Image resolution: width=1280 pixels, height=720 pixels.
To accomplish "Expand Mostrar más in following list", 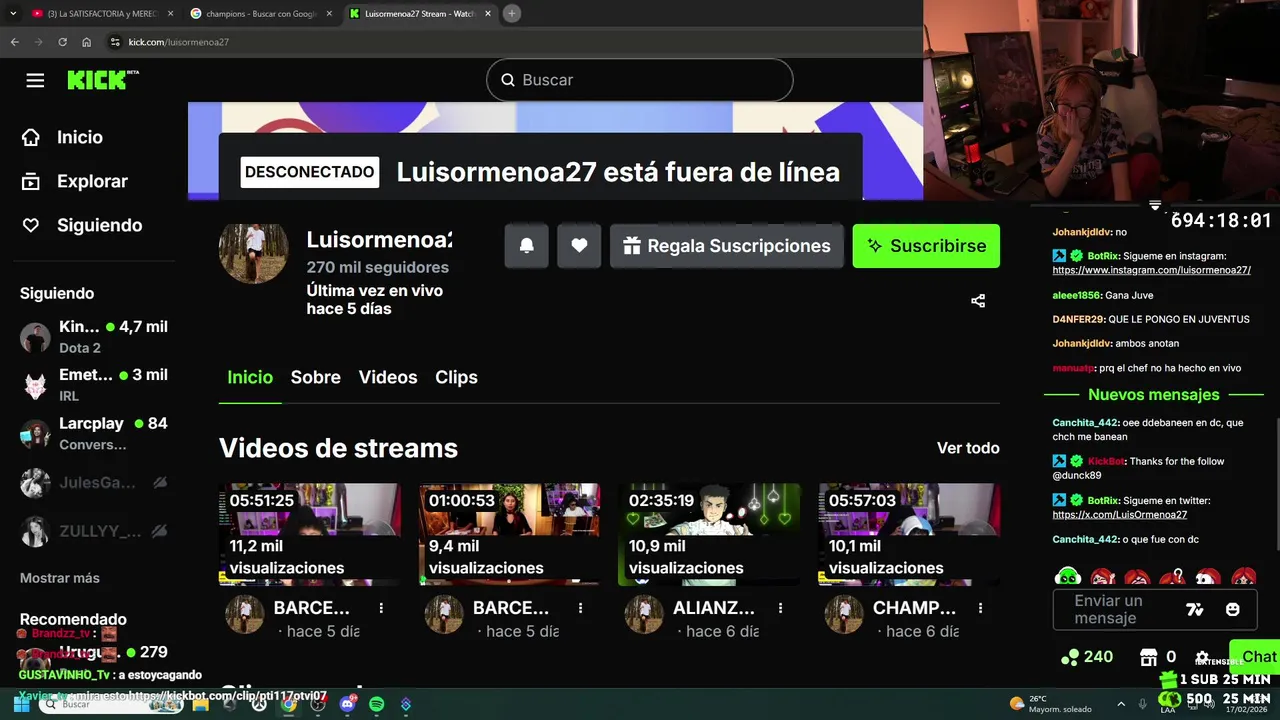I will (x=60, y=578).
